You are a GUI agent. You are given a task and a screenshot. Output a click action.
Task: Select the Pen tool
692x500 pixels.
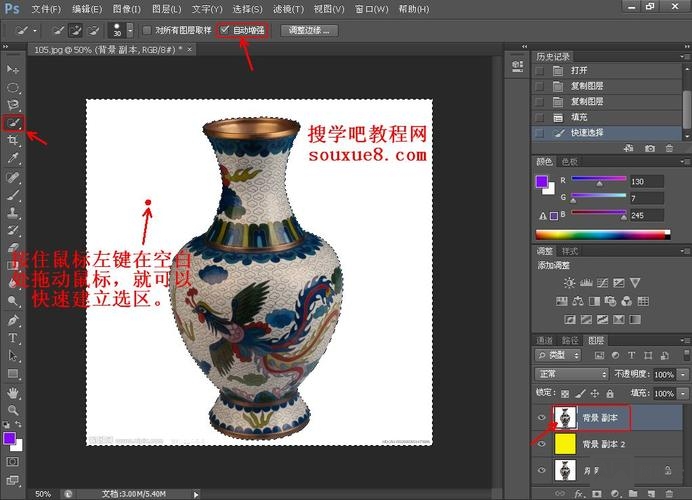(x=13, y=320)
